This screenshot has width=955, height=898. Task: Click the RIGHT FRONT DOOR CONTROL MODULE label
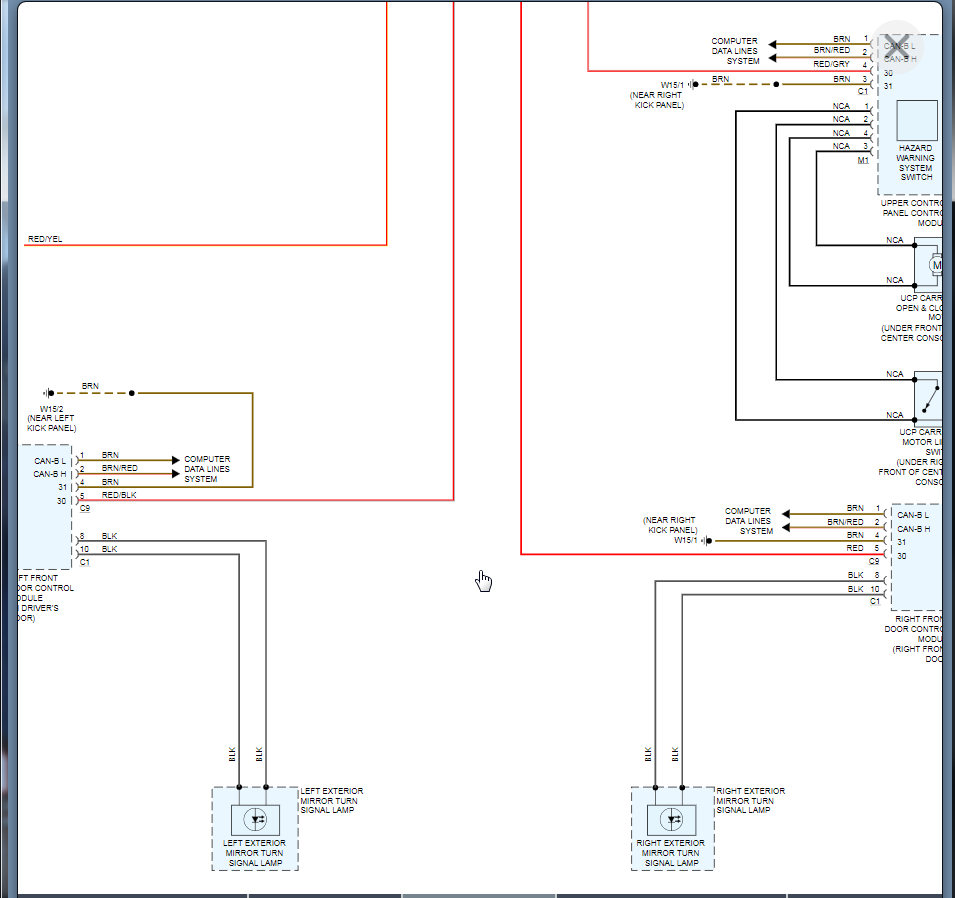(x=913, y=639)
